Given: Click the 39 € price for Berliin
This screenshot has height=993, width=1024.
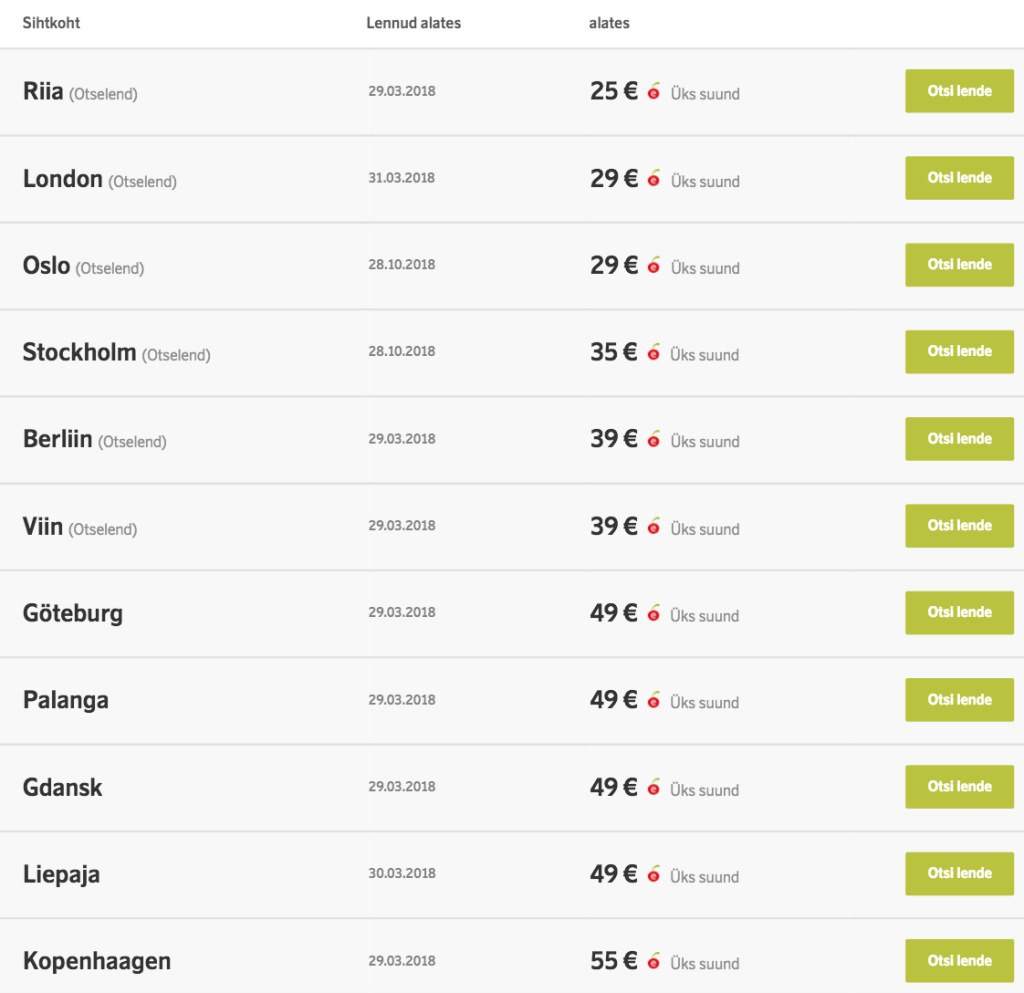Looking at the screenshot, I should (613, 439).
